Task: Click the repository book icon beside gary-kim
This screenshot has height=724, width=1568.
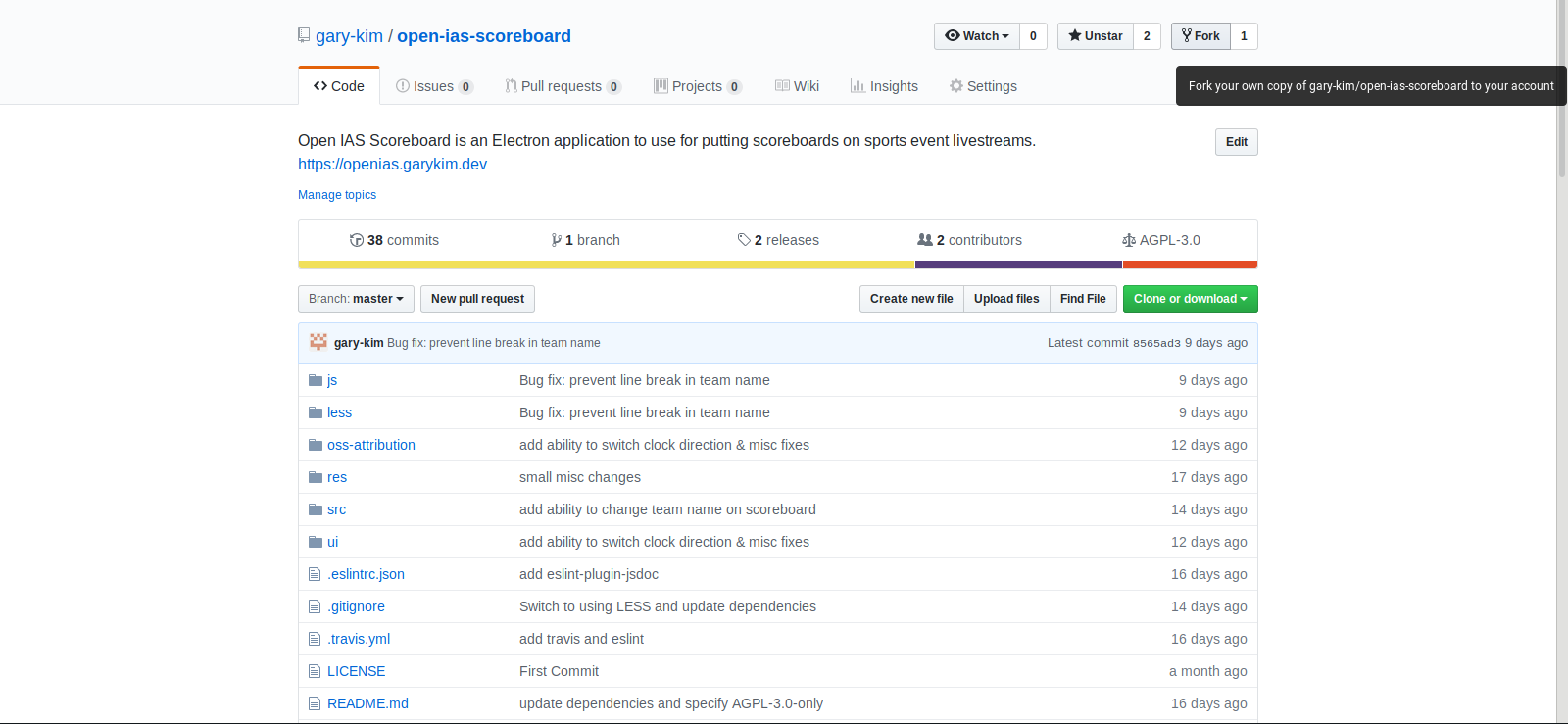Action: click(304, 35)
